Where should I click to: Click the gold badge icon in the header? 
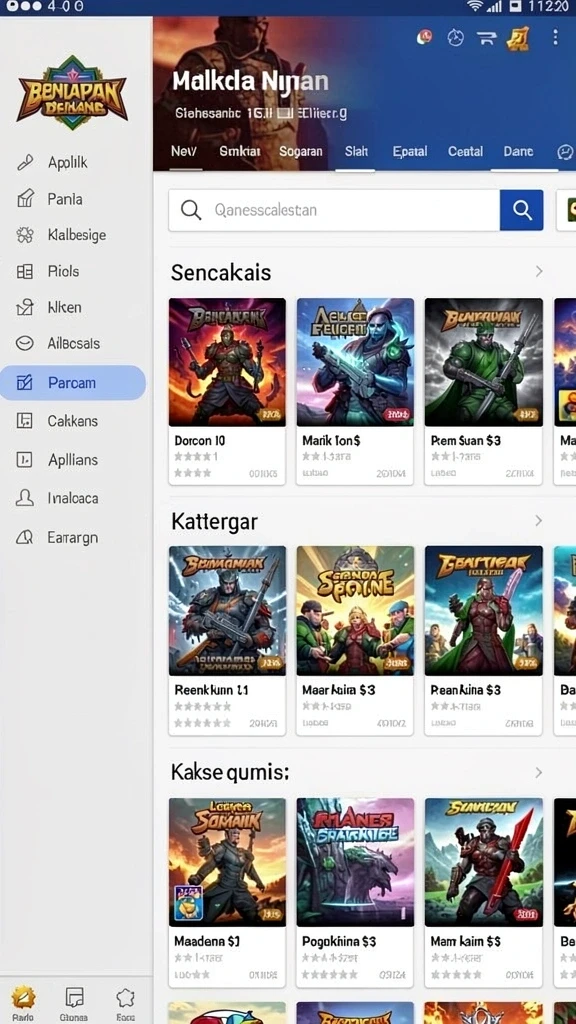(517, 38)
